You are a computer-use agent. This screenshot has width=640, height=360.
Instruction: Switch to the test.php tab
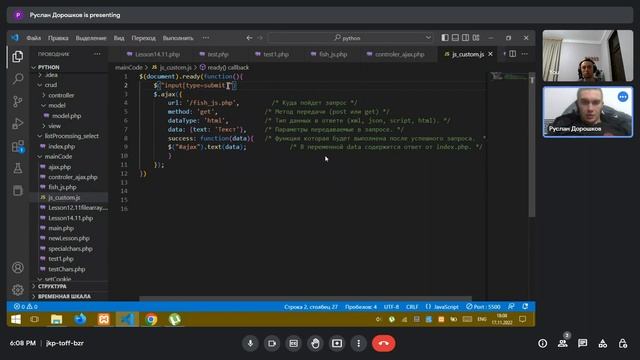coord(214,54)
